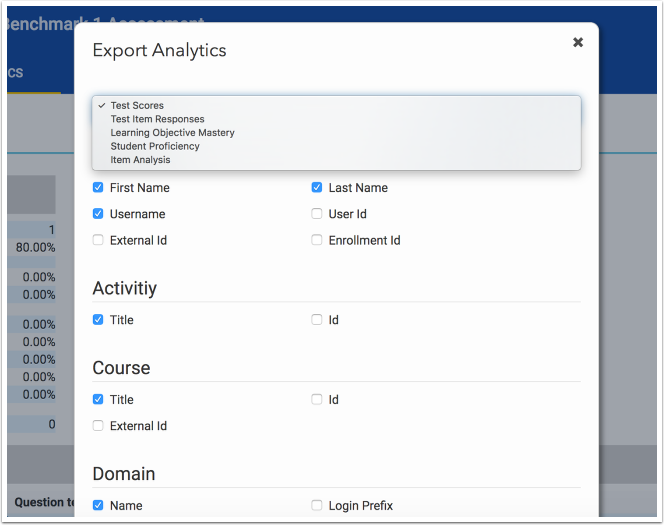Choose Test Item Responses option
The image size is (664, 525).
[157, 119]
